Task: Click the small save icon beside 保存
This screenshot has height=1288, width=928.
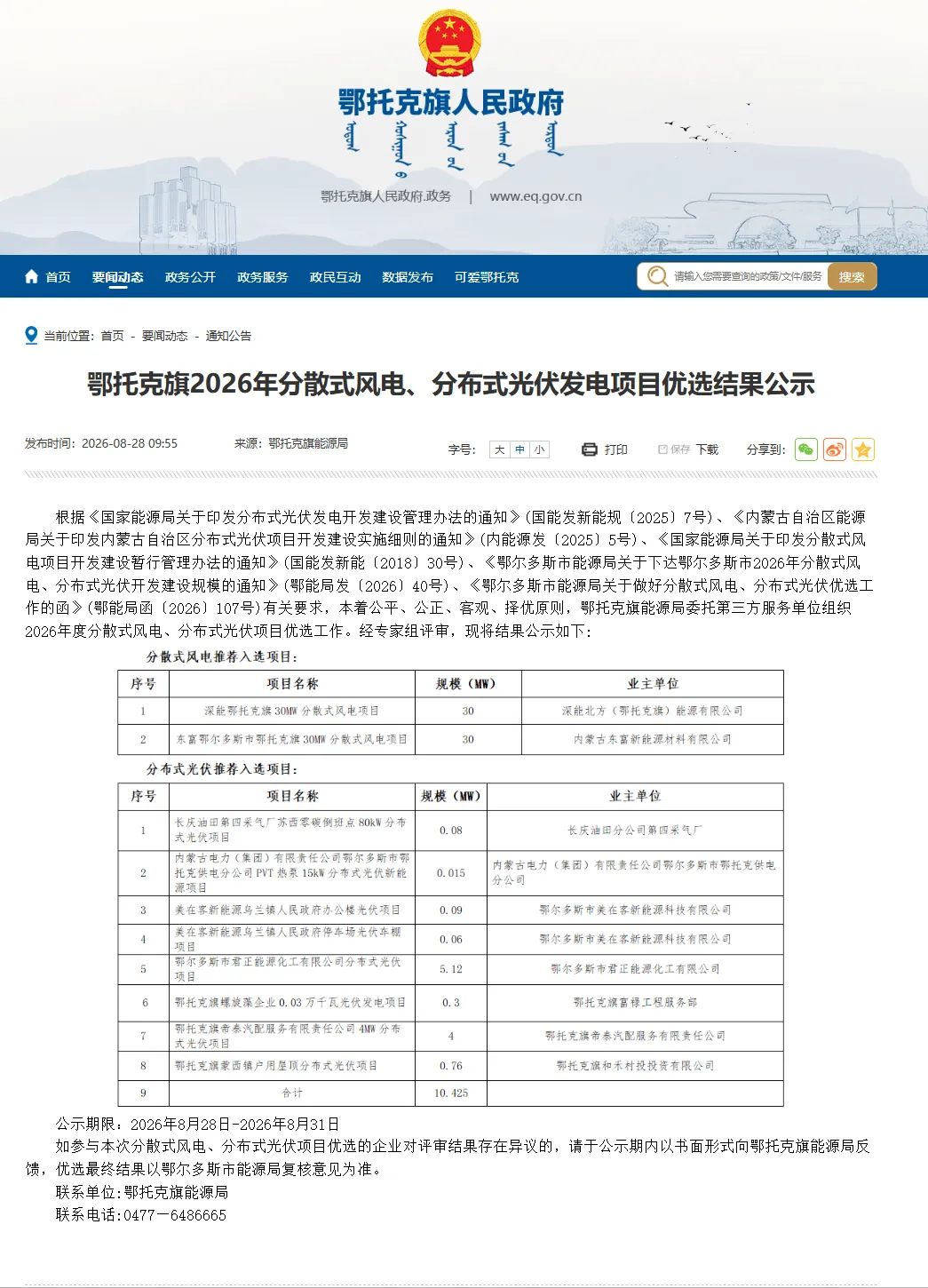Action: pos(662,449)
